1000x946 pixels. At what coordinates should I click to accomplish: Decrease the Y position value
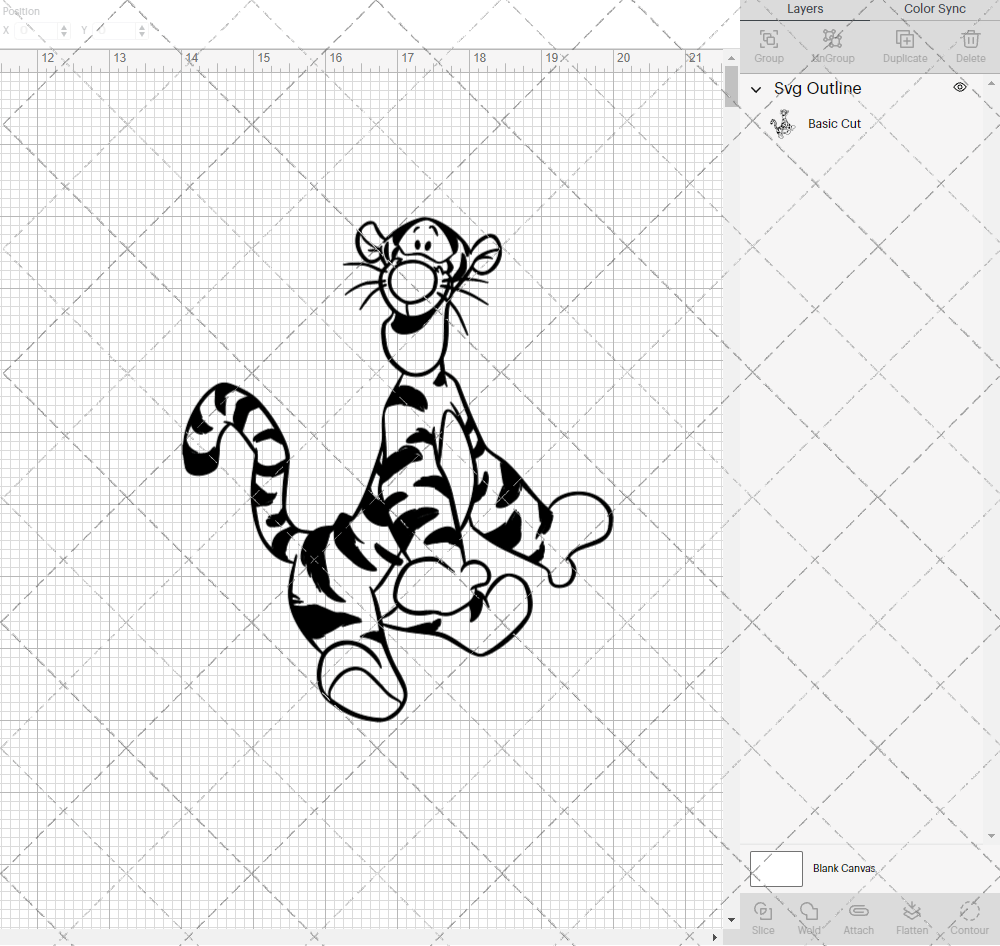coord(142,34)
